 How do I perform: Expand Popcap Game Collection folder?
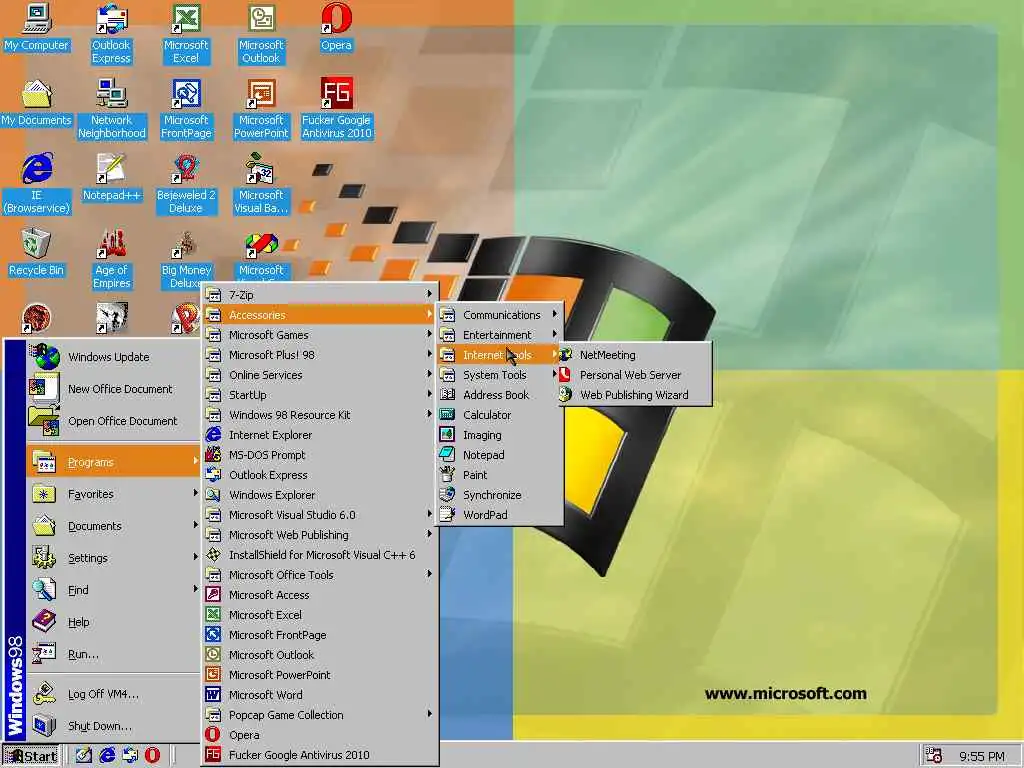[319, 715]
